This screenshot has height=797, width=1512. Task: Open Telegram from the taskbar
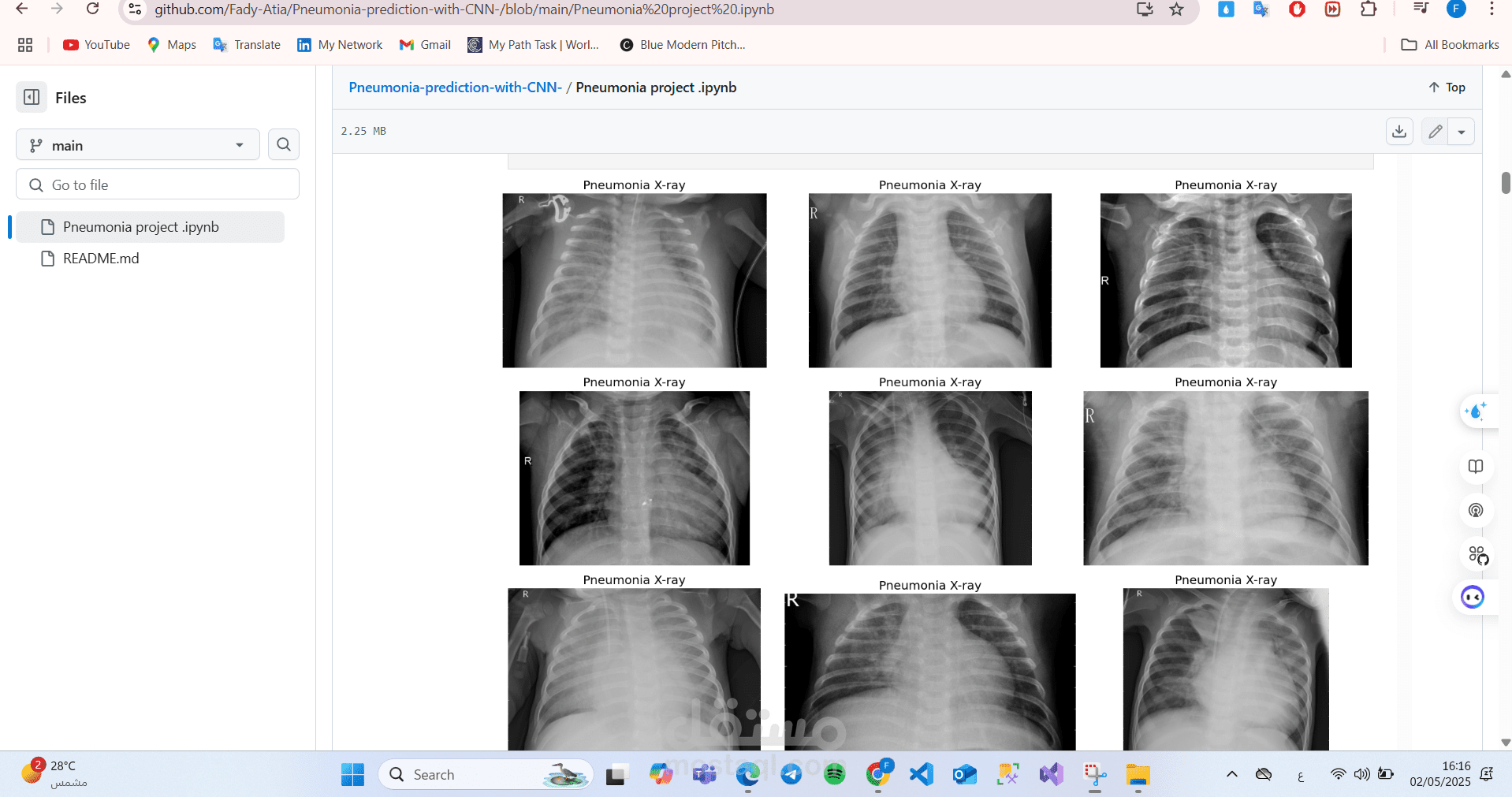pos(791,775)
